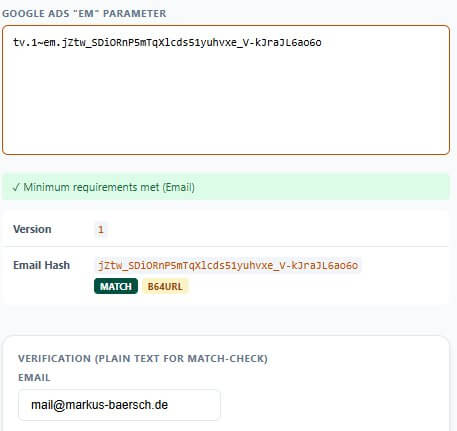Click the checkmark icon in the requirements banner

point(16,187)
